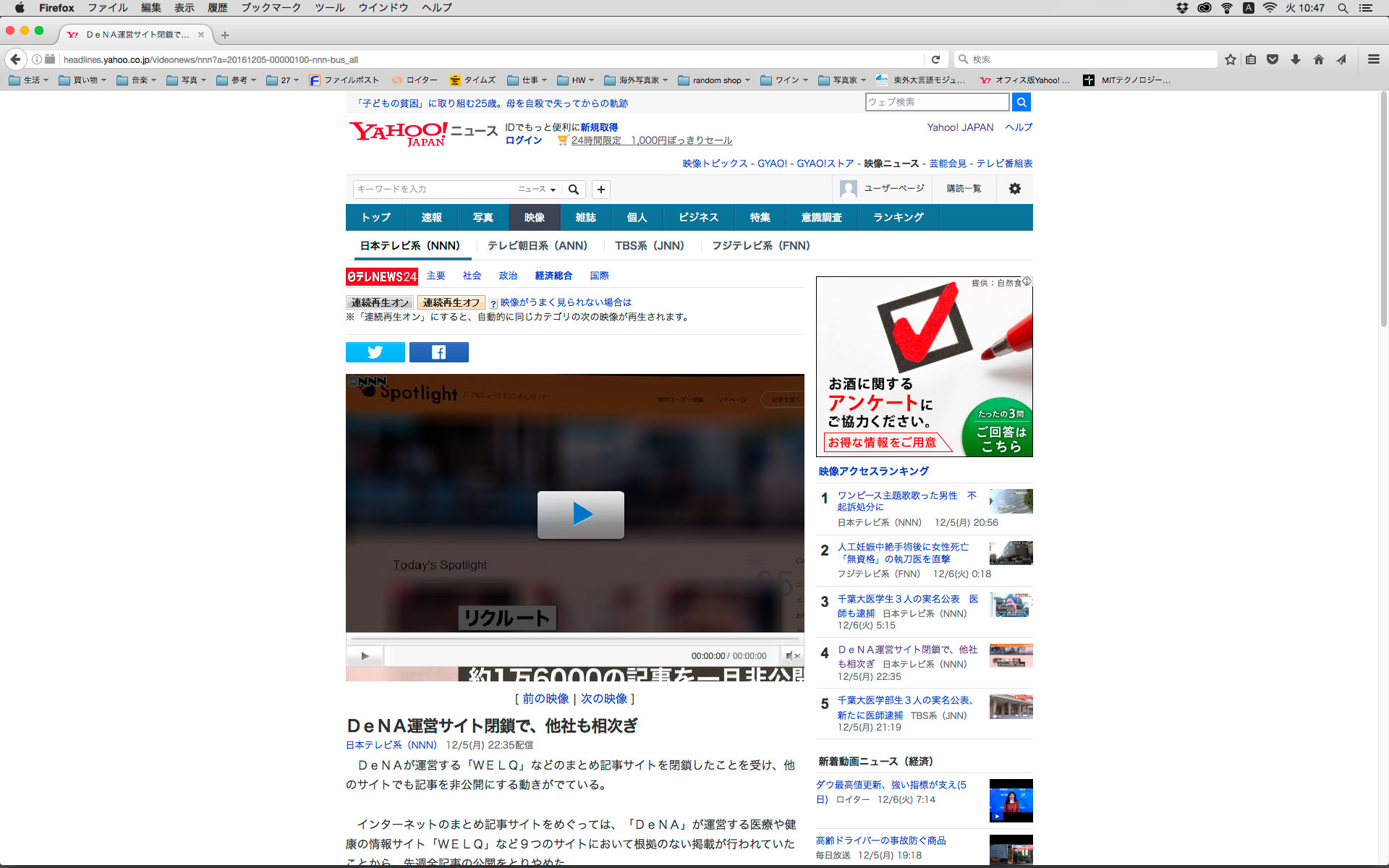Open the Firefox hamburger menu
Screen dimensions: 1389x868
tap(1373, 59)
